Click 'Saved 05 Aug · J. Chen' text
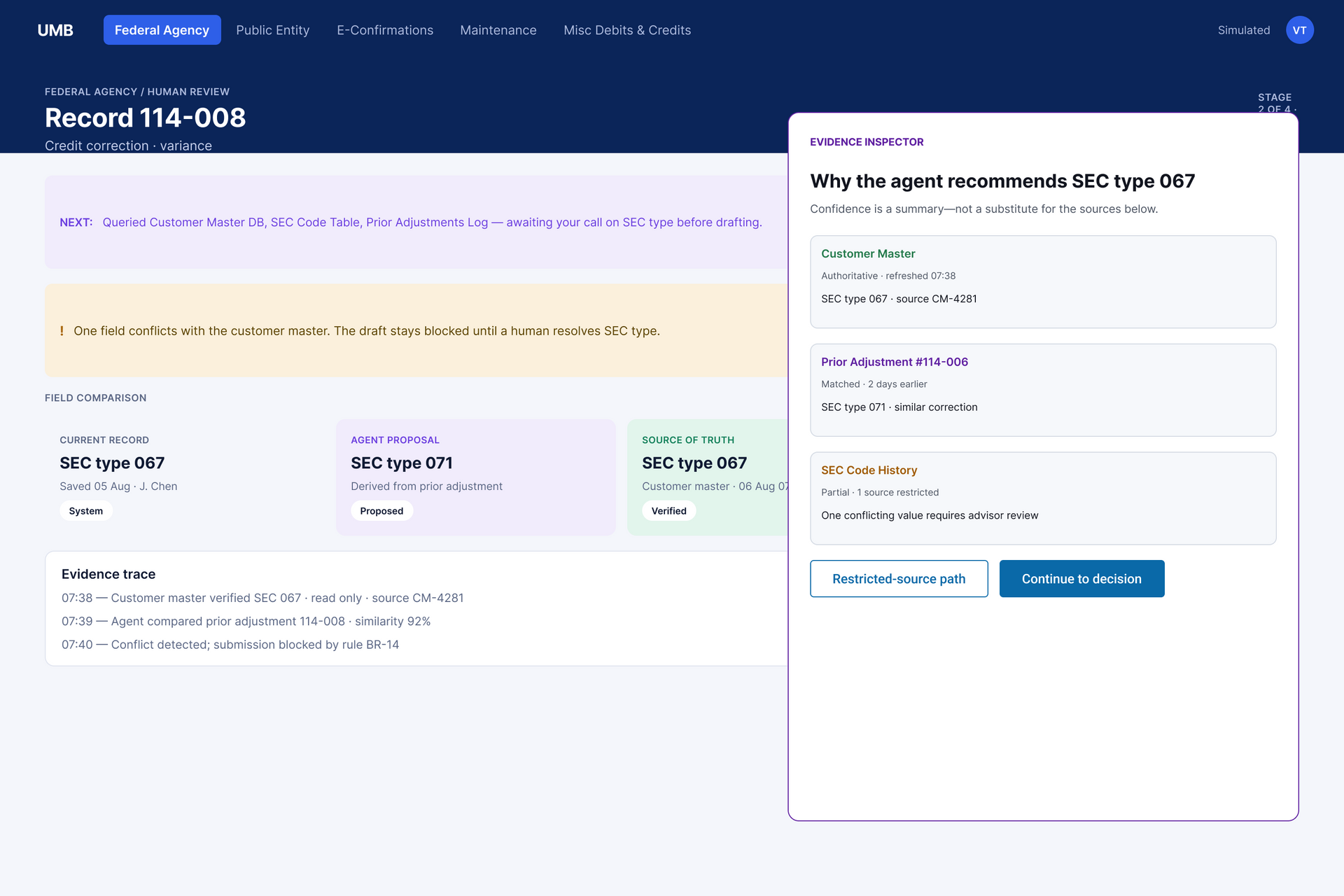This screenshot has height=896, width=1344. [x=118, y=486]
